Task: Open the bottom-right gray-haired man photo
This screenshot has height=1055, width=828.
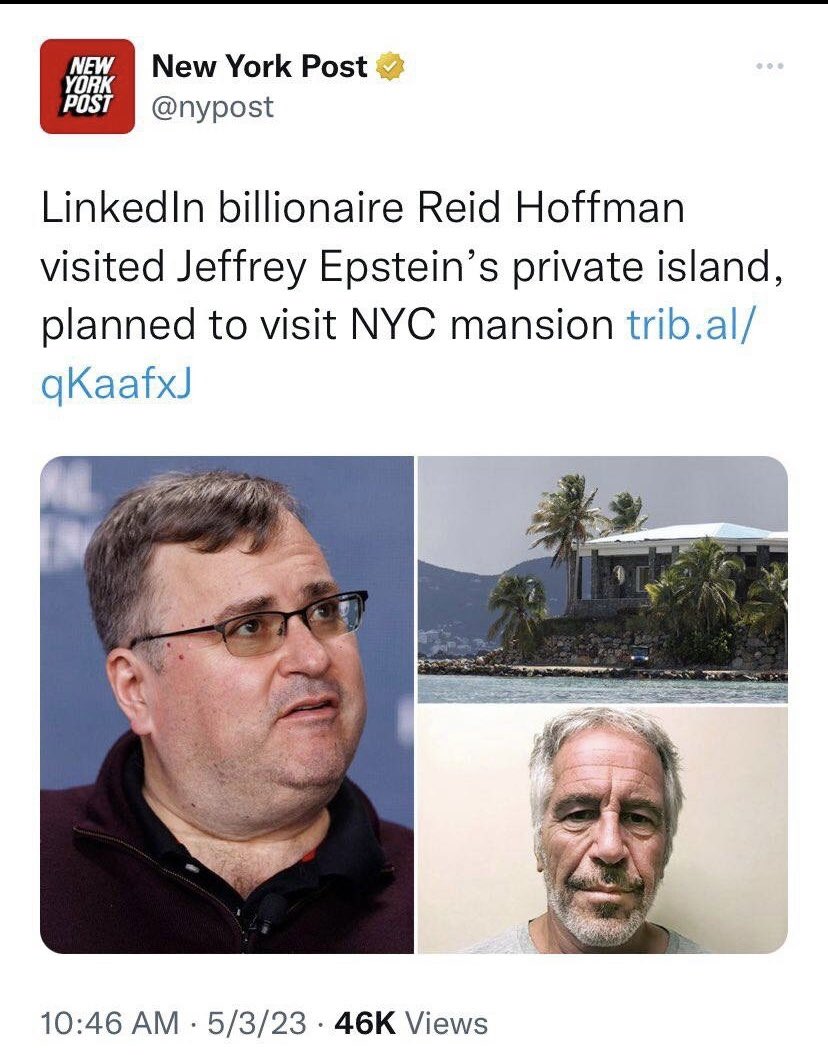Action: [602, 830]
